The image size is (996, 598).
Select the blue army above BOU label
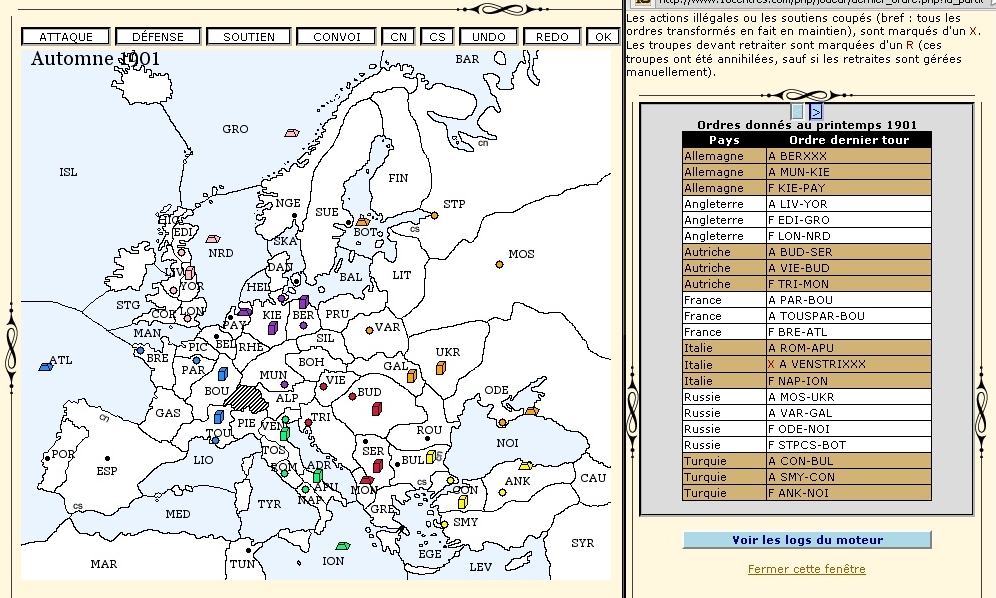pos(223,373)
